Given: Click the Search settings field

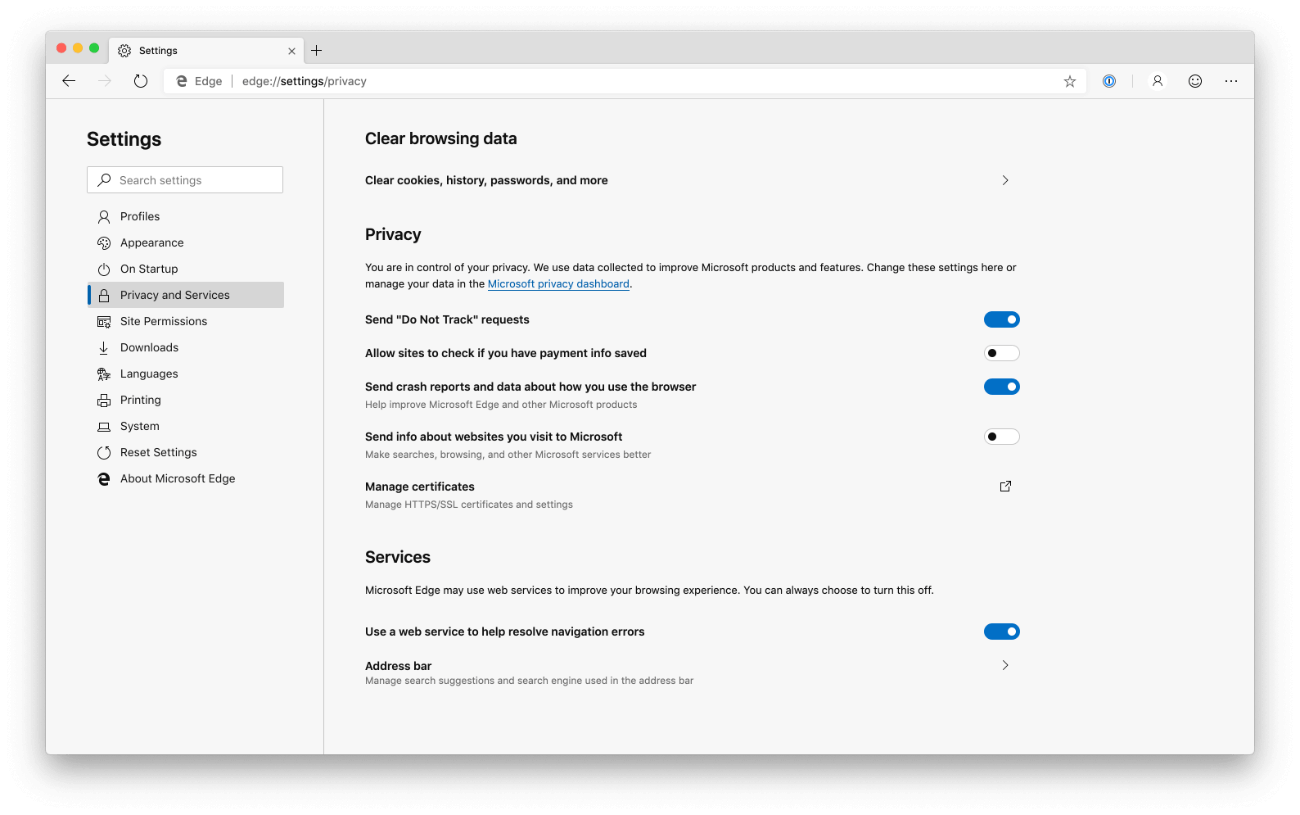Looking at the screenshot, I should pyautogui.click(x=184, y=179).
